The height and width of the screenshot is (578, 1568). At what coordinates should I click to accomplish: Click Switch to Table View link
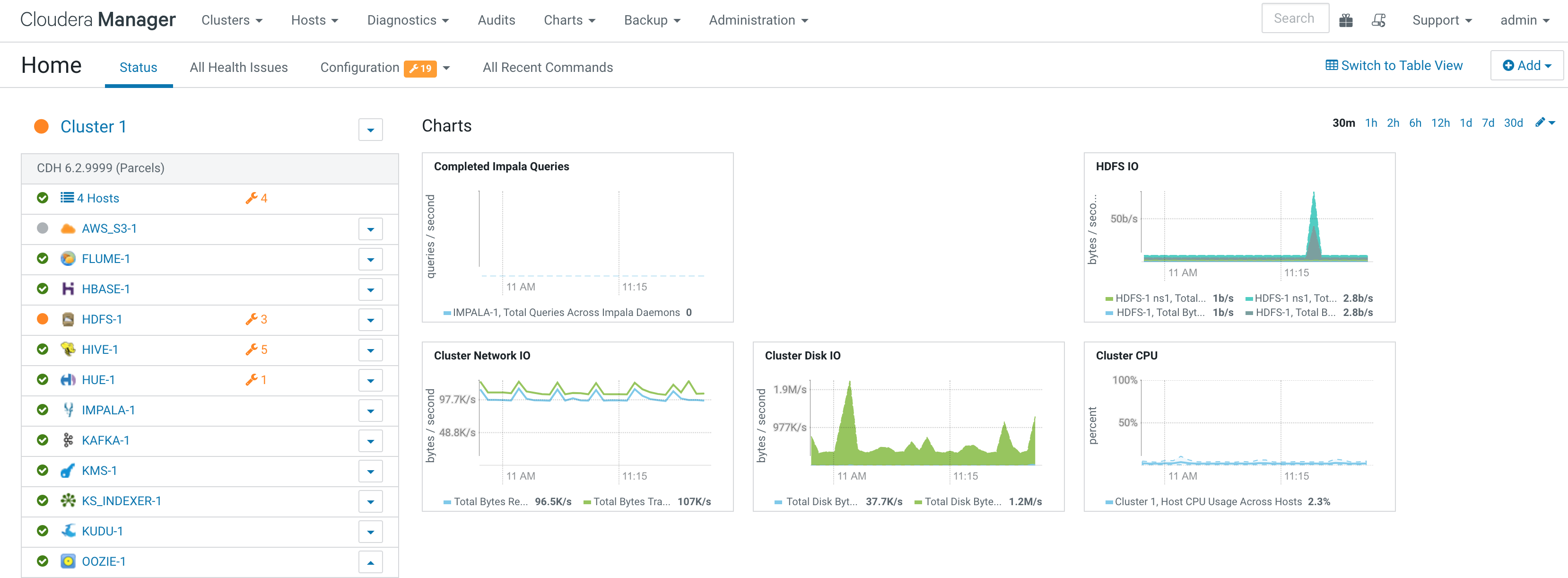1394,66
